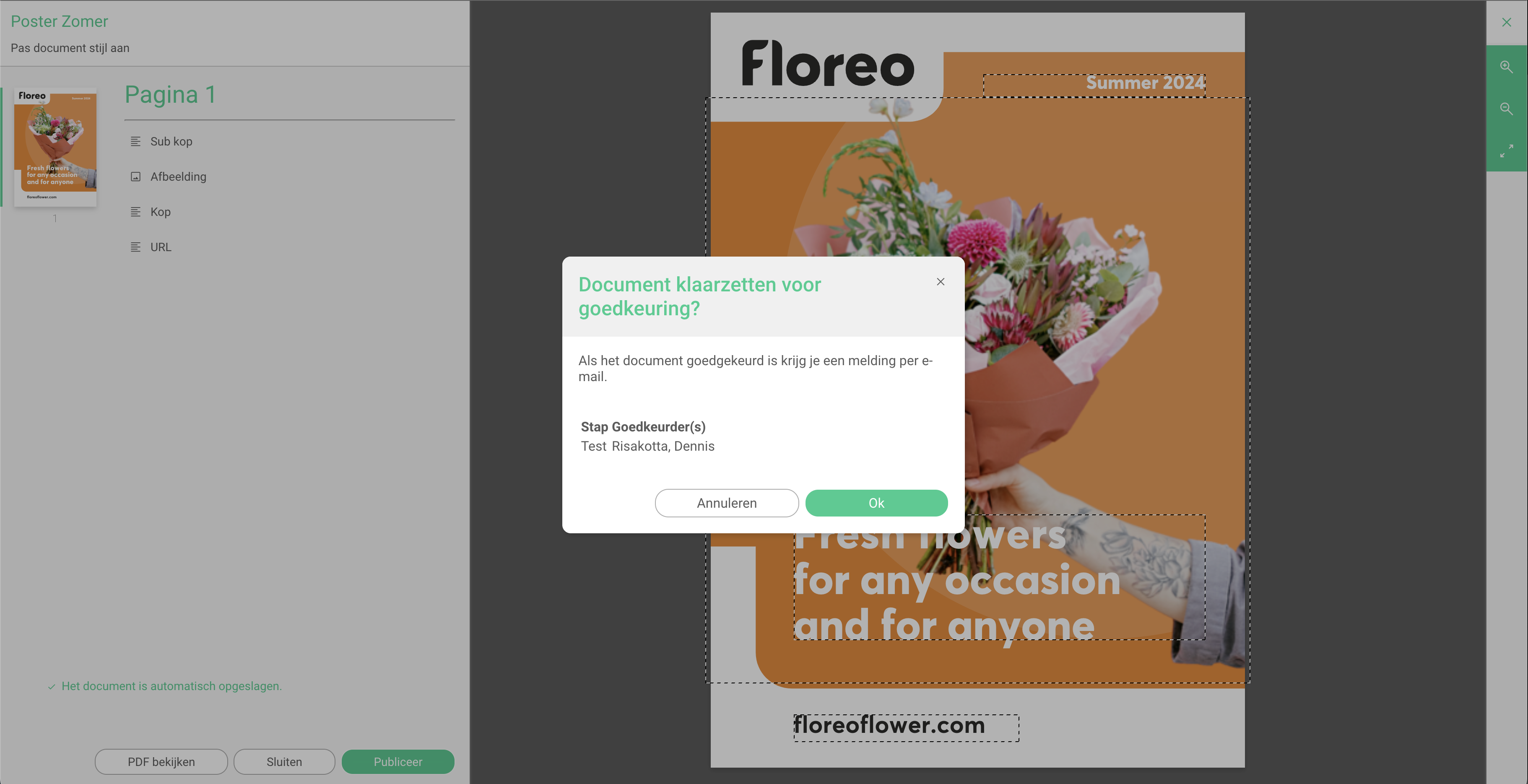
Task: Click the zoom out magnifier icon
Action: 1506,109
